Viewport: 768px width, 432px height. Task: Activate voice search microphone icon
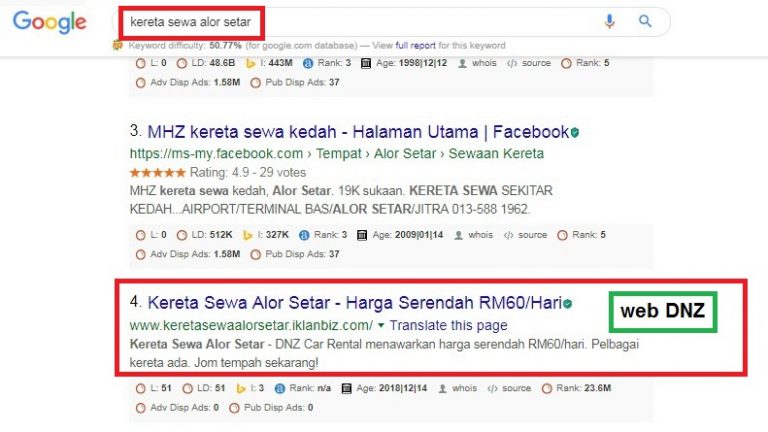(609, 21)
